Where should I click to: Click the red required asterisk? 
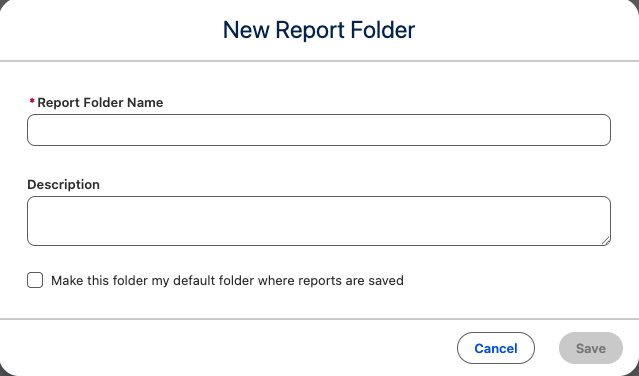pos(32,101)
